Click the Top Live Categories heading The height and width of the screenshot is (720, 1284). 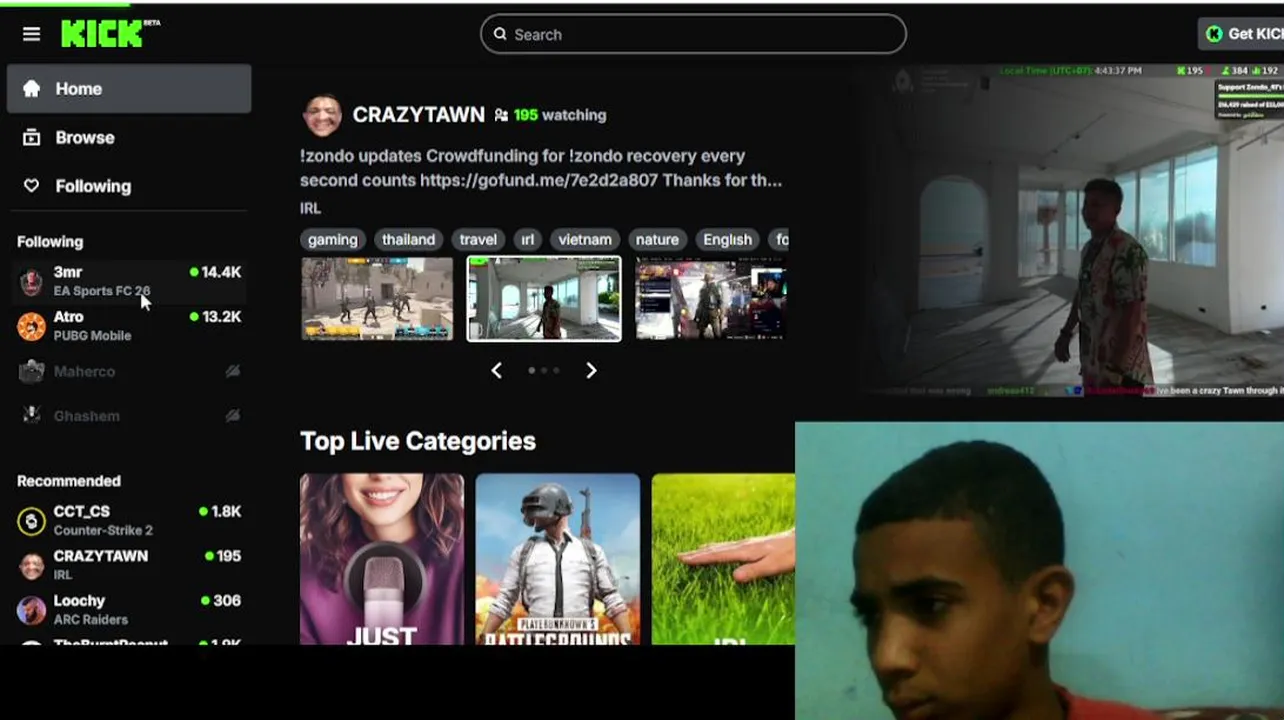click(418, 441)
